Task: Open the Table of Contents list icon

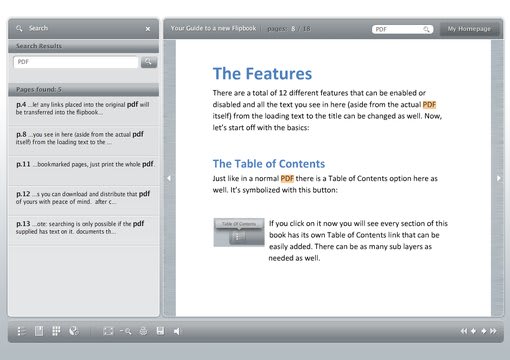Action: point(22,331)
